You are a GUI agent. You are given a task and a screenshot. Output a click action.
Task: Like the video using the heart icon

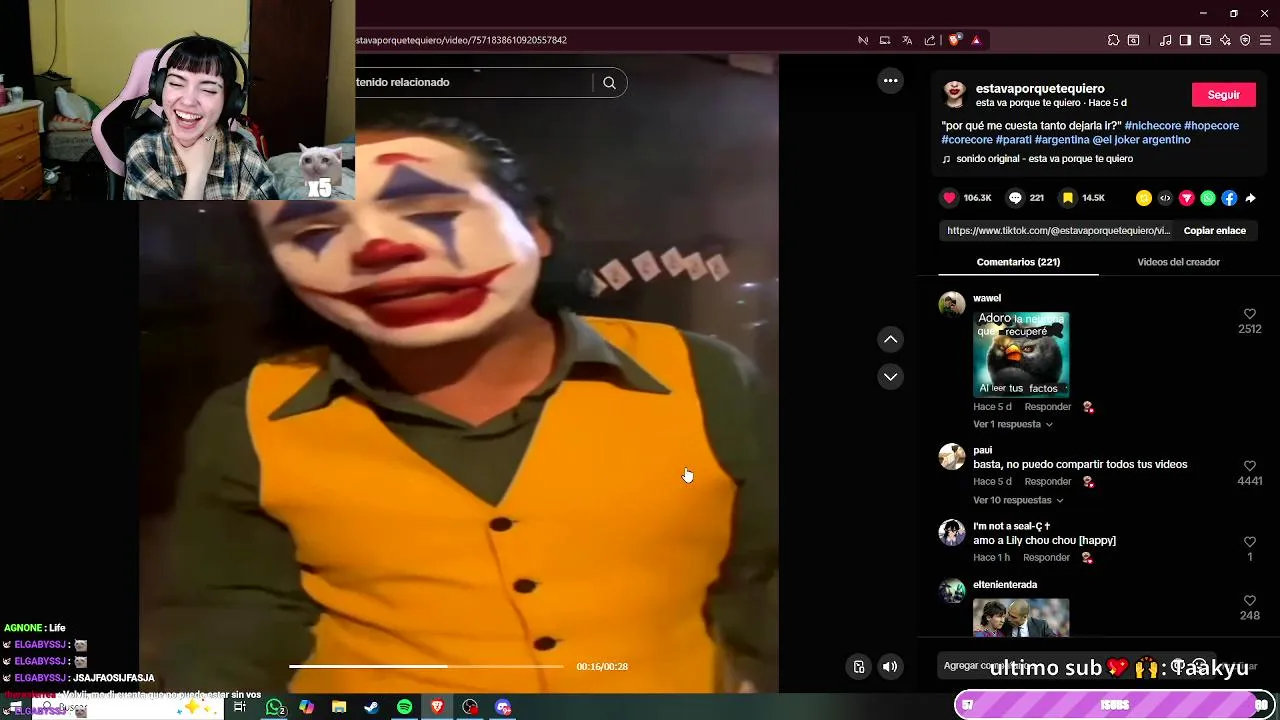click(x=950, y=198)
